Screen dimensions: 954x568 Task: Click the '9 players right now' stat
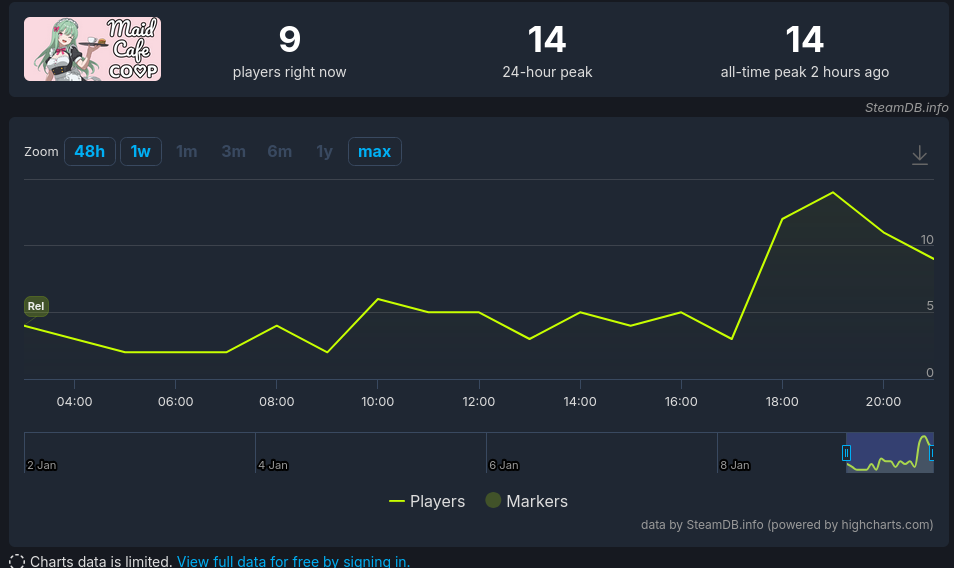[x=290, y=52]
